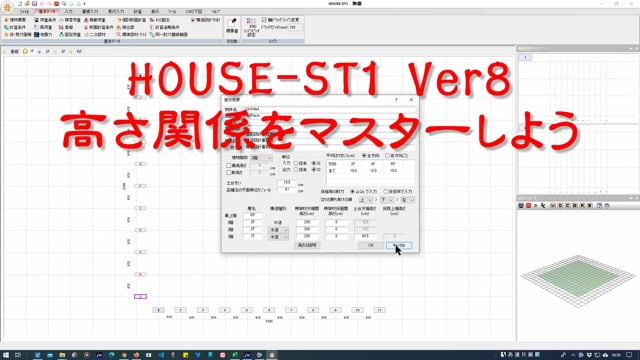This screenshot has width=640, height=360.
Task: Click the 土台せい input field
Action: pyautogui.click(x=287, y=182)
